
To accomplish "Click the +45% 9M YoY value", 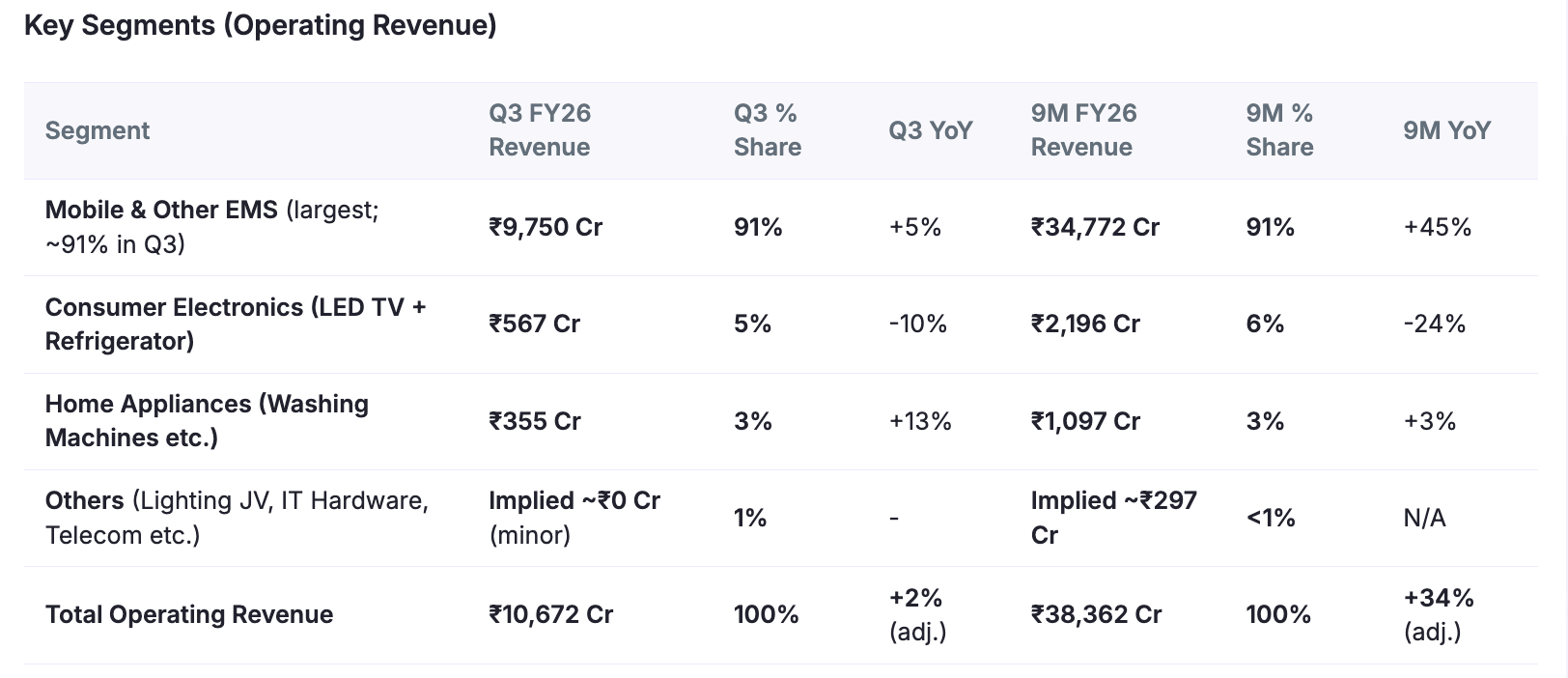I will pyautogui.click(x=1437, y=227).
